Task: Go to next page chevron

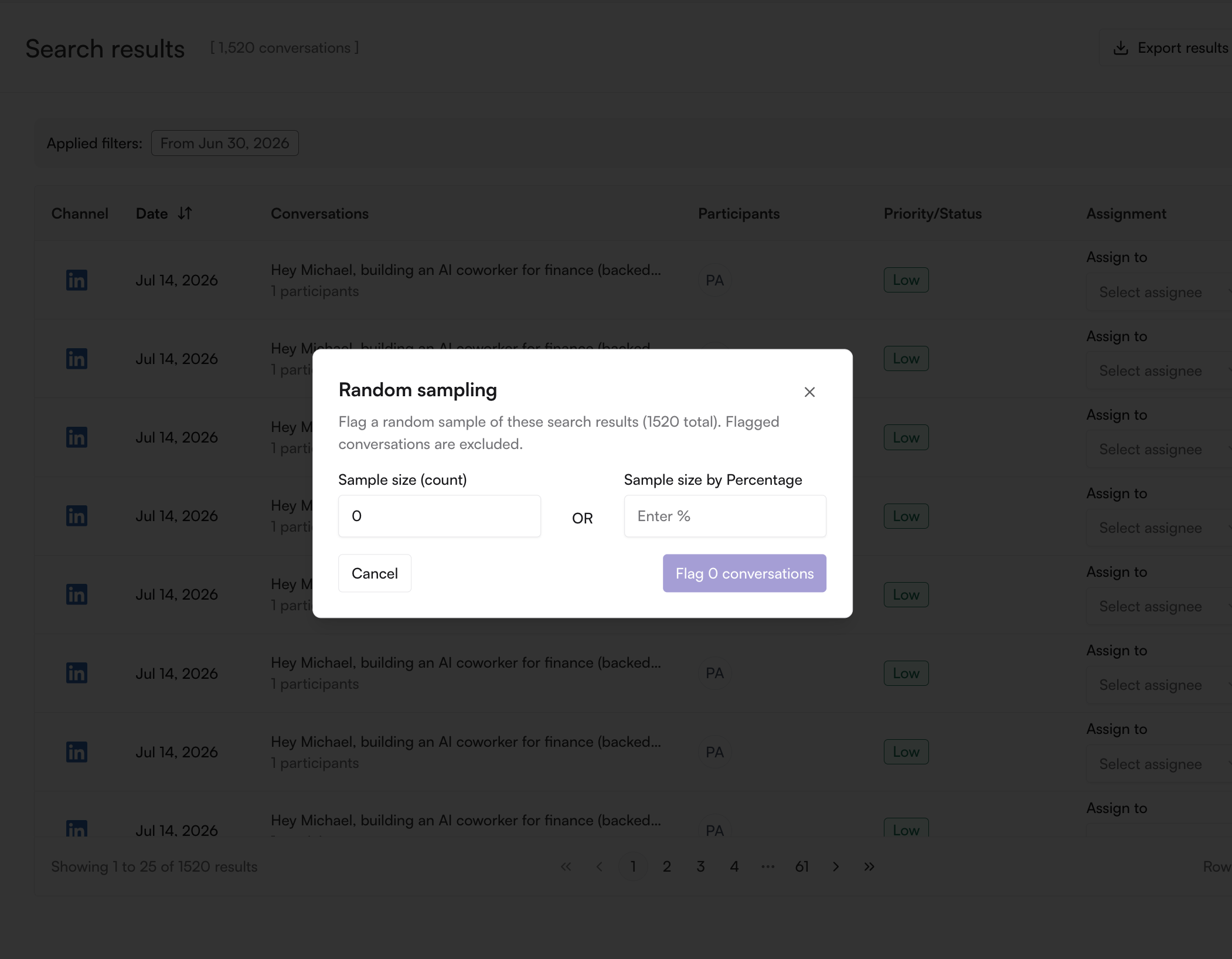Action: coord(836,866)
